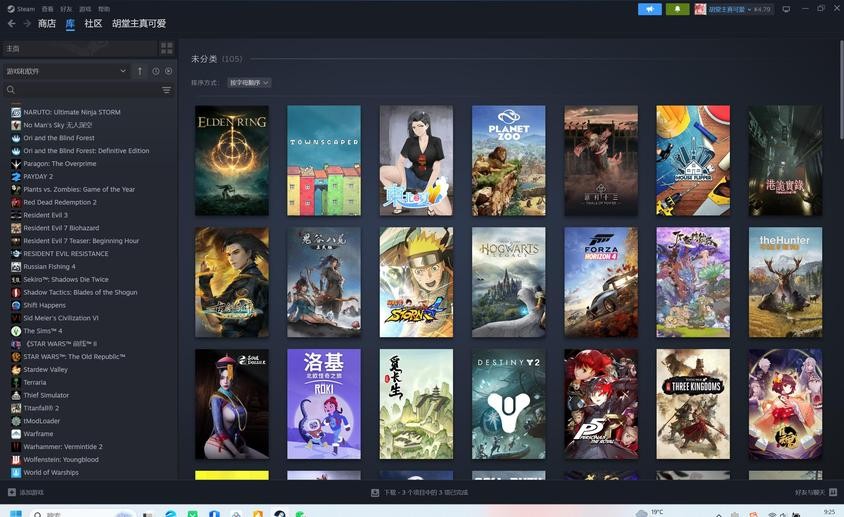
Task: Select Stardew Valley in the game list
Action: pos(45,369)
